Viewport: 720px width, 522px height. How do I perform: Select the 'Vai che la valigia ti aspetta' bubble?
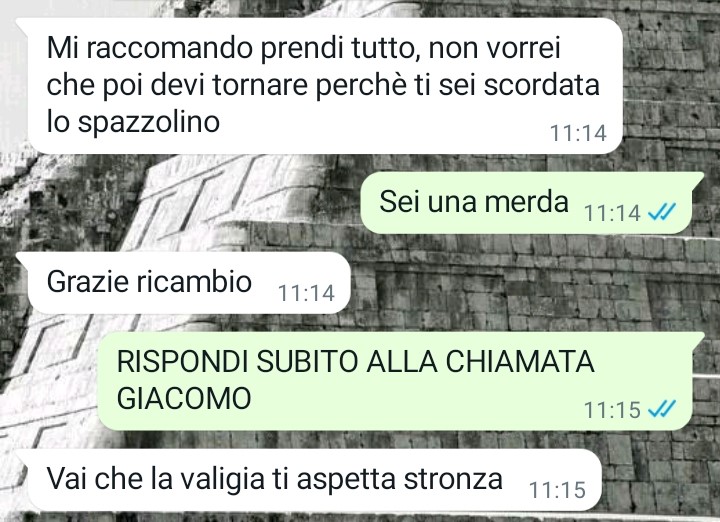tap(315, 480)
